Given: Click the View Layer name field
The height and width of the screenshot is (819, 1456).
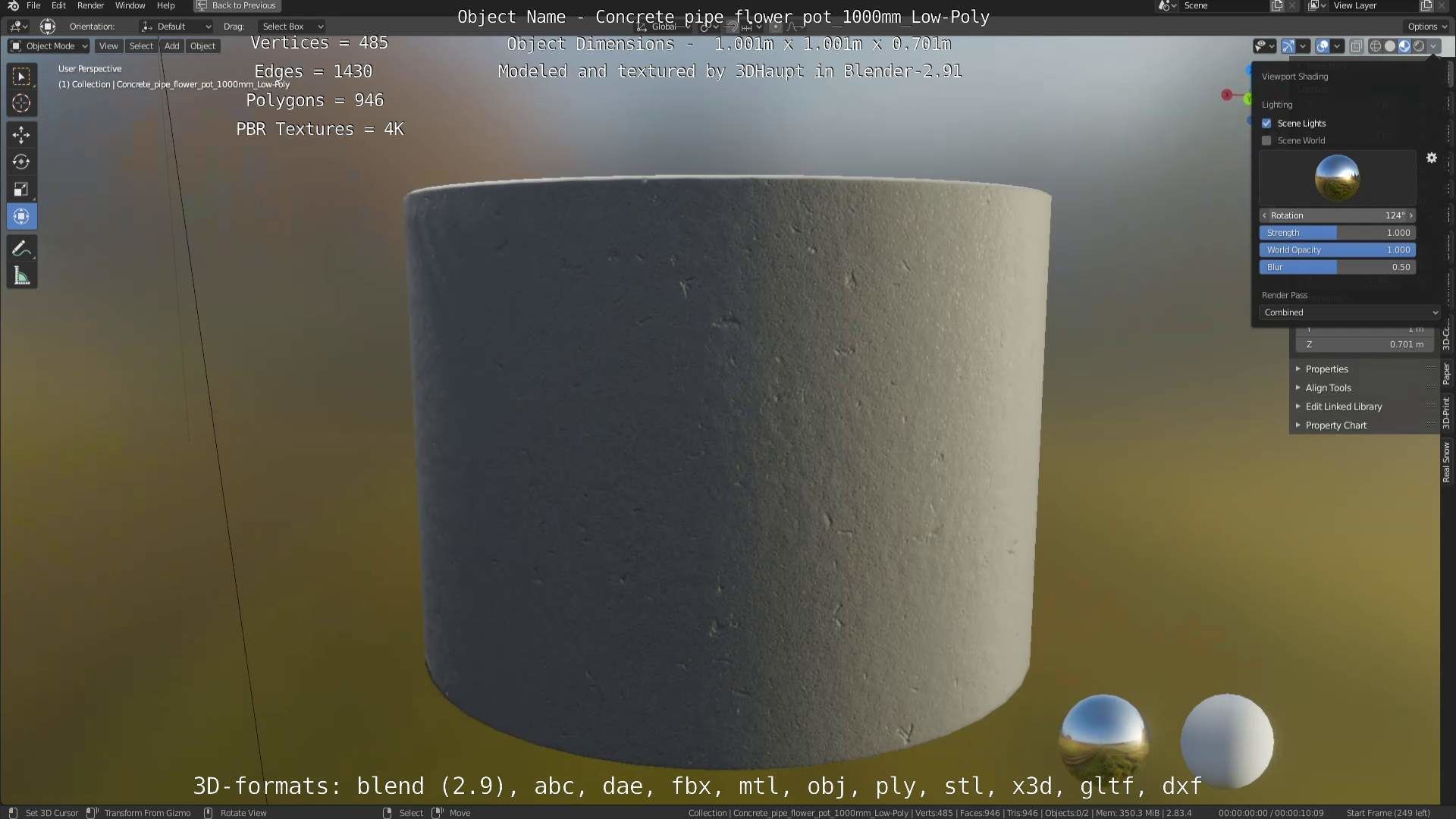Looking at the screenshot, I should coord(1374,5).
